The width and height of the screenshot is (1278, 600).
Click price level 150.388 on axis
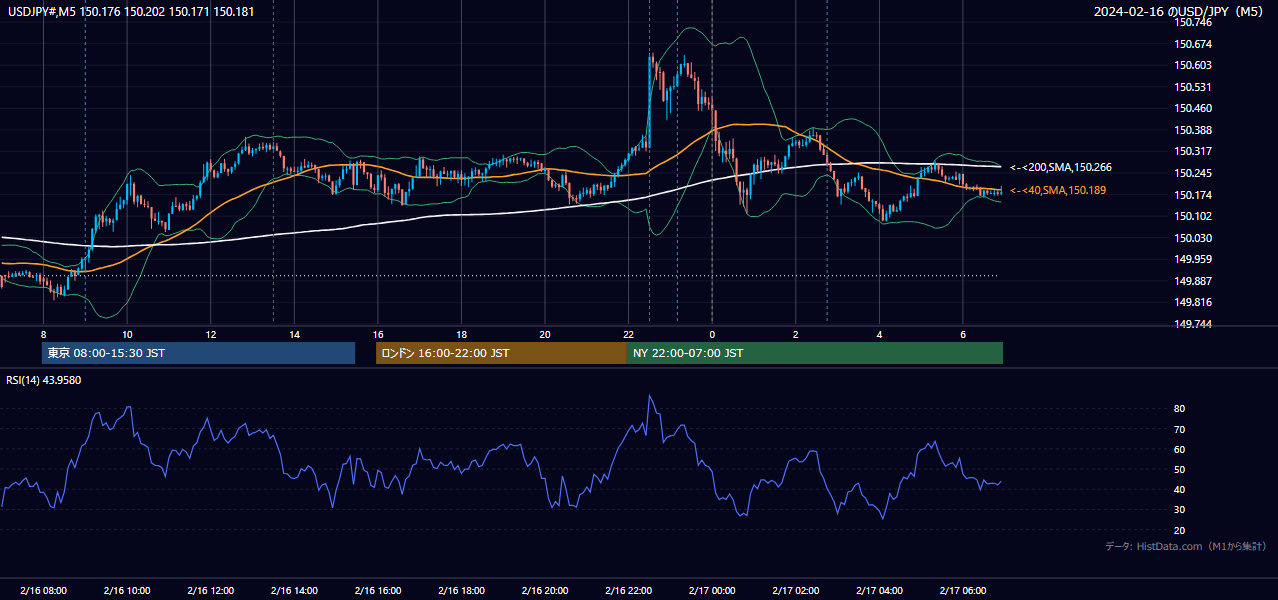point(1193,130)
